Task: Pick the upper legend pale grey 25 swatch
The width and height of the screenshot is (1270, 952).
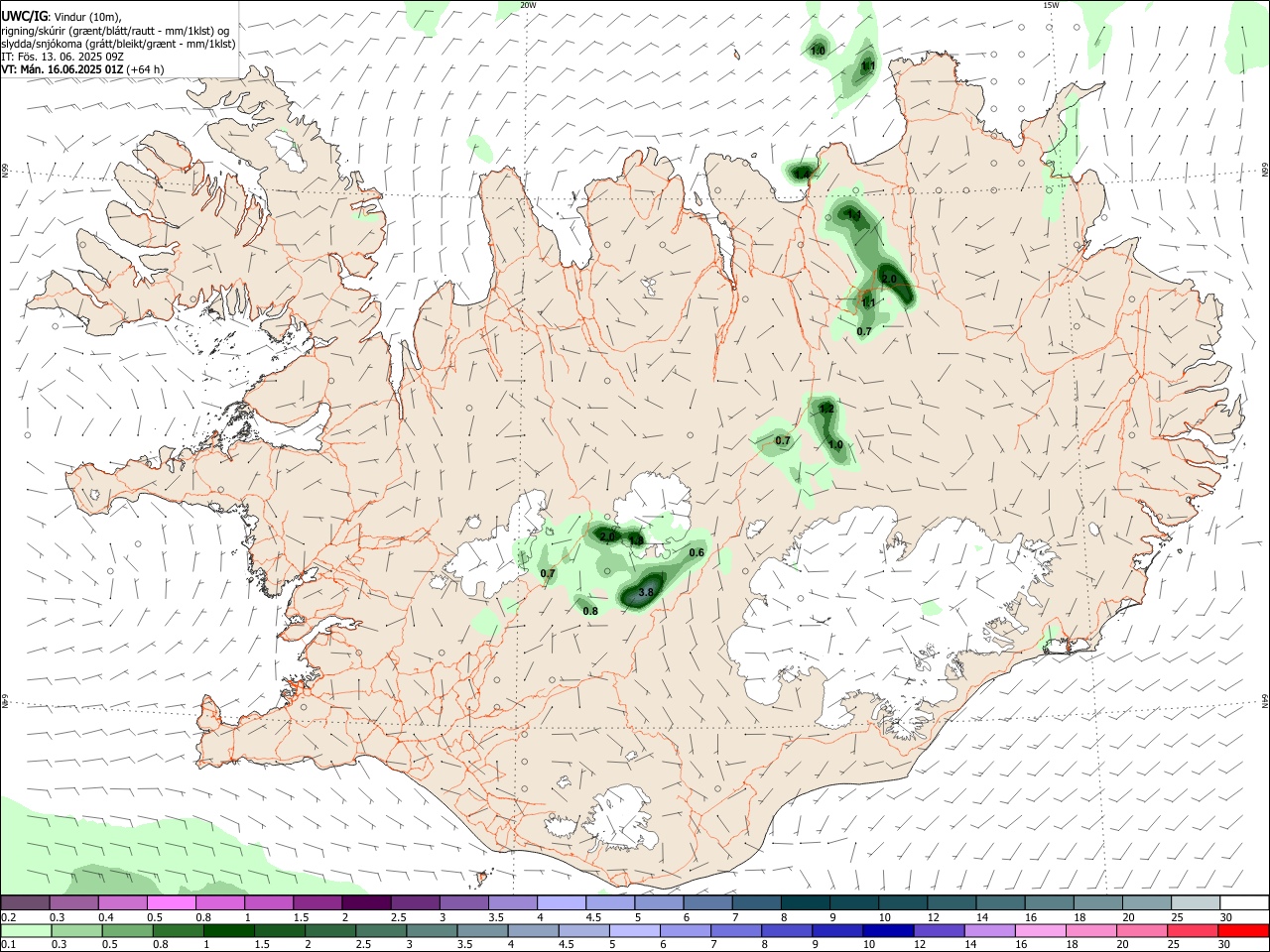Action: (1196, 903)
